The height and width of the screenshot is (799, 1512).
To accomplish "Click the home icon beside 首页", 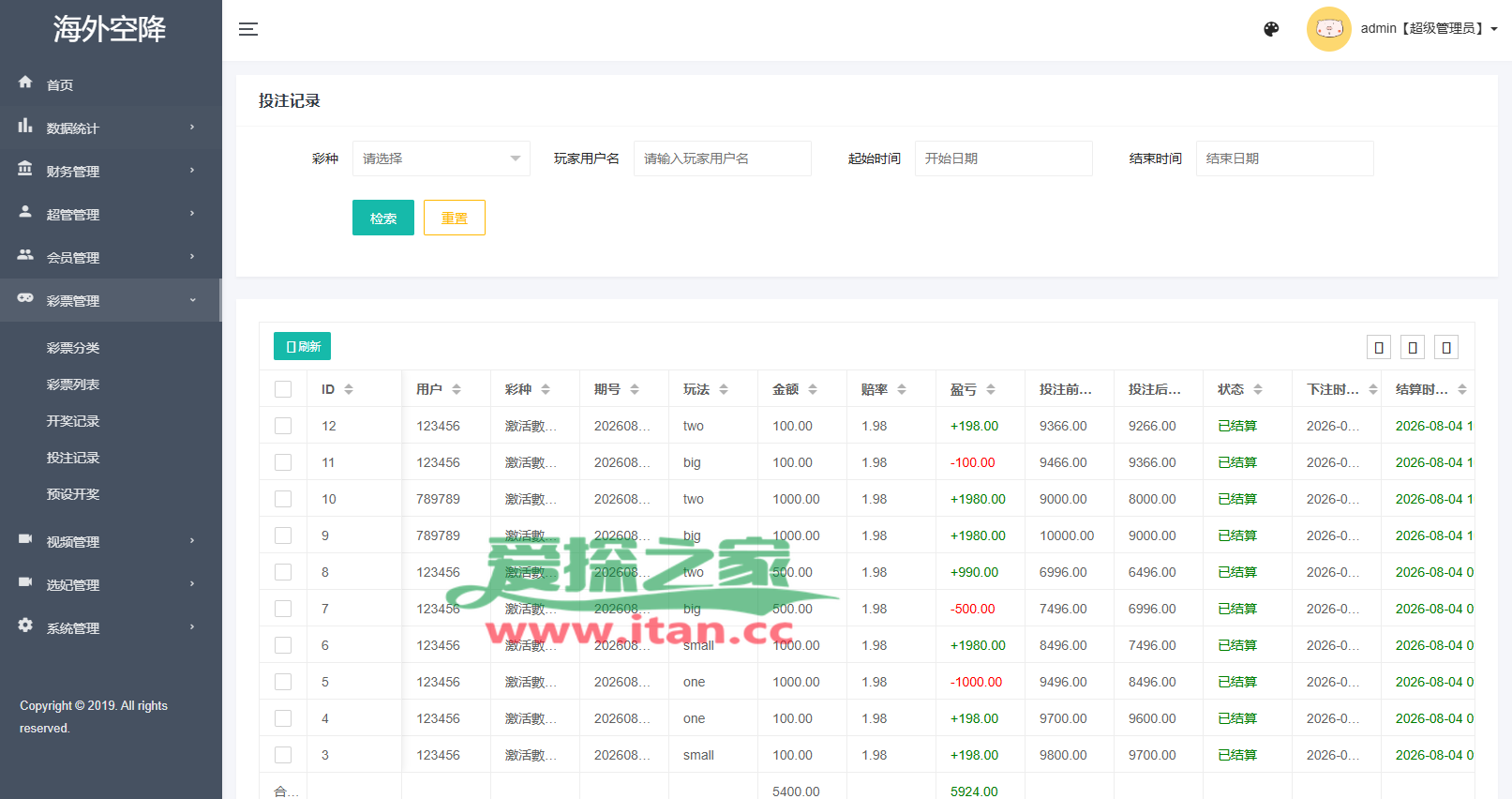I will (25, 83).
